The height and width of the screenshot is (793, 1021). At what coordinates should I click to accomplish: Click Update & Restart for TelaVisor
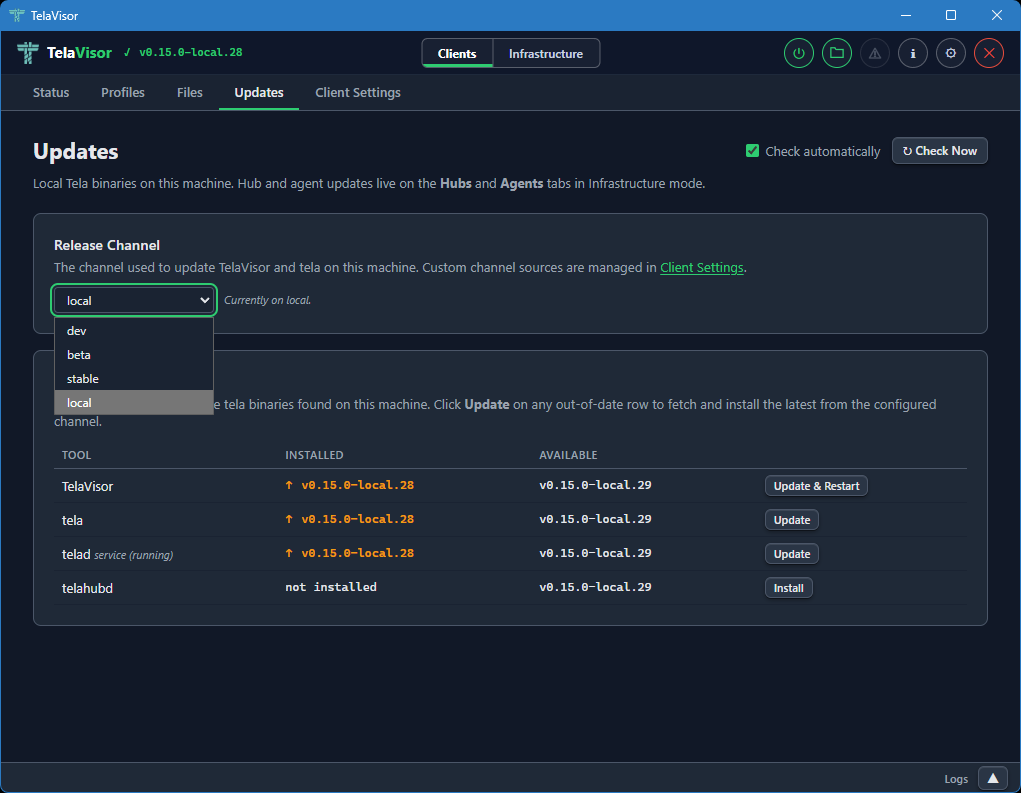(x=816, y=486)
